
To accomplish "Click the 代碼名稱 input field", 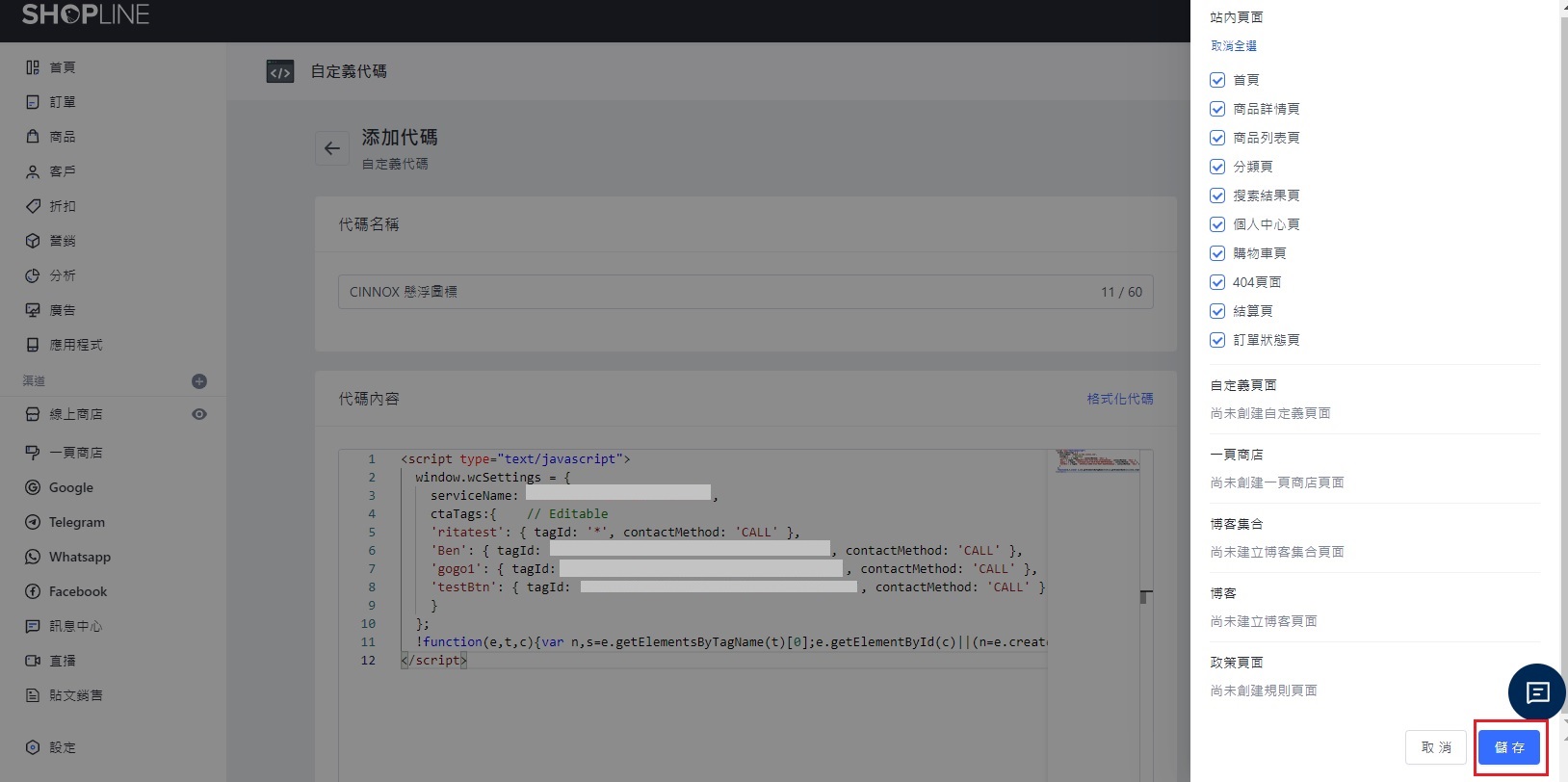I will pos(713,292).
